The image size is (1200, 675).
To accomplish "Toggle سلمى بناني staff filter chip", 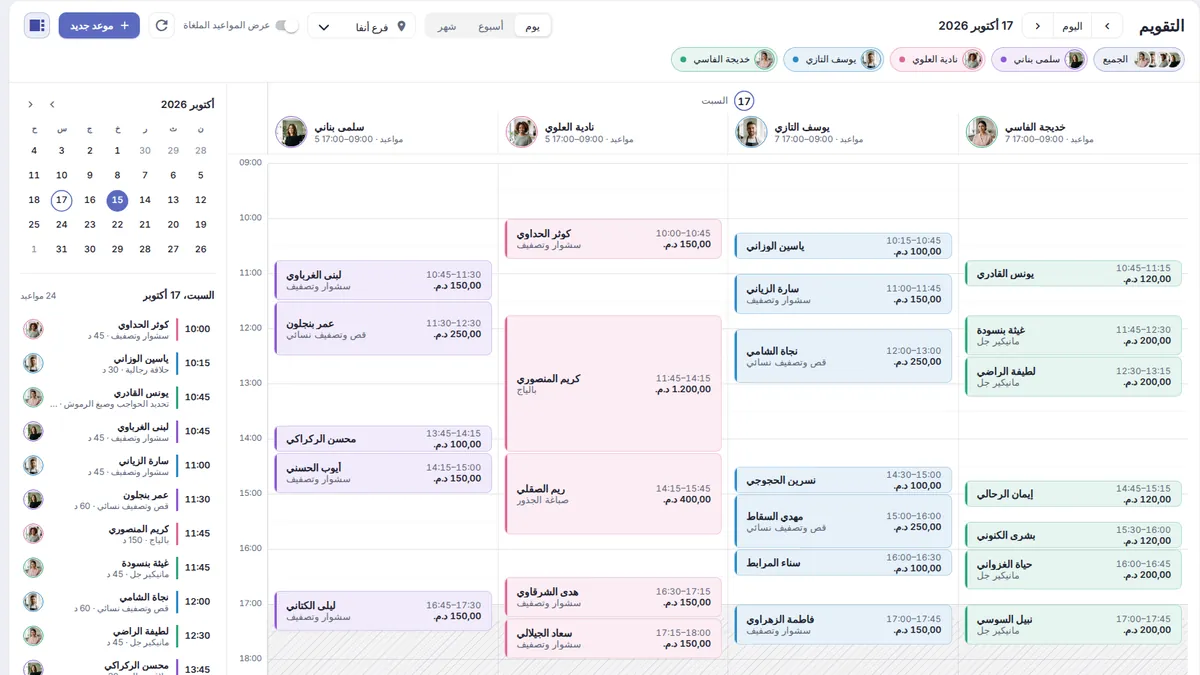I will pyautogui.click(x=1039, y=59).
